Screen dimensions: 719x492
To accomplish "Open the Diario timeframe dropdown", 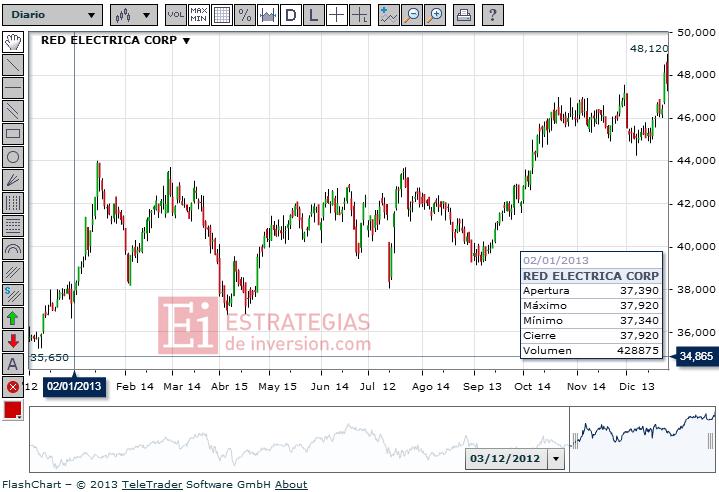I will (52, 15).
